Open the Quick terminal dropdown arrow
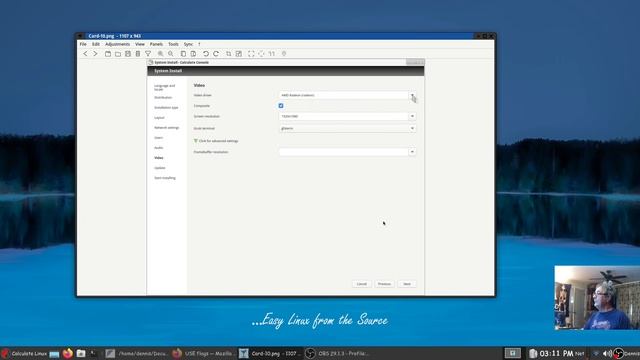This screenshot has height=360, width=640. (x=412, y=128)
